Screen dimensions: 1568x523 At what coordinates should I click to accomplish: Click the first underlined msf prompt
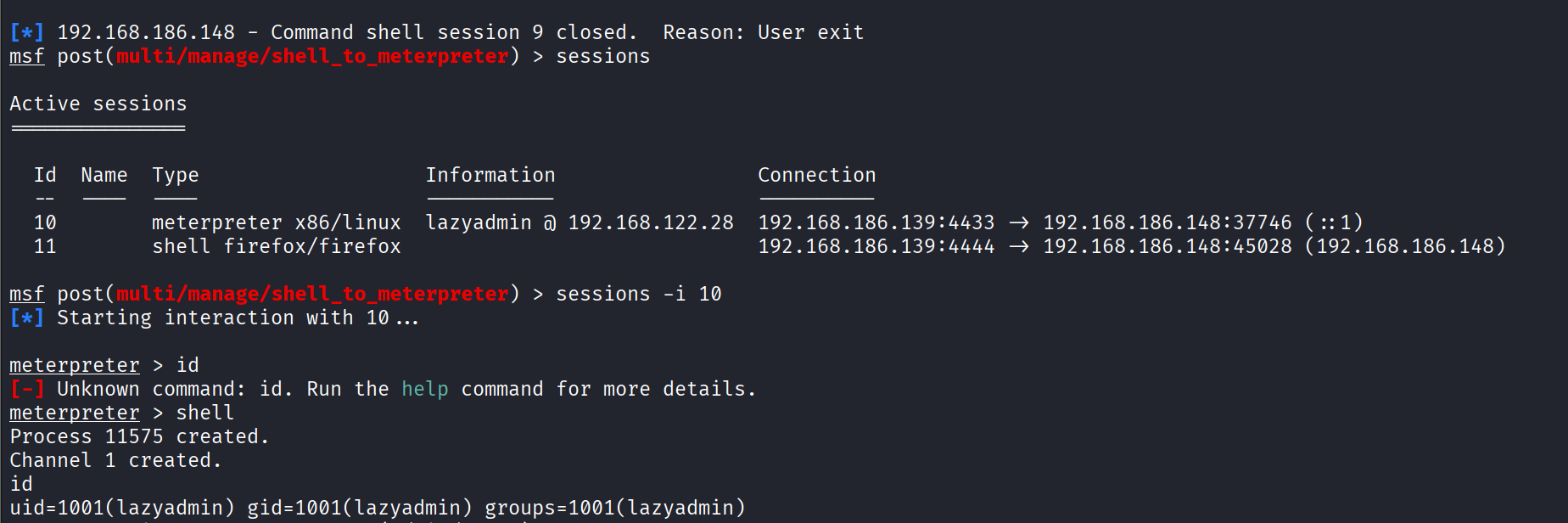[26, 56]
